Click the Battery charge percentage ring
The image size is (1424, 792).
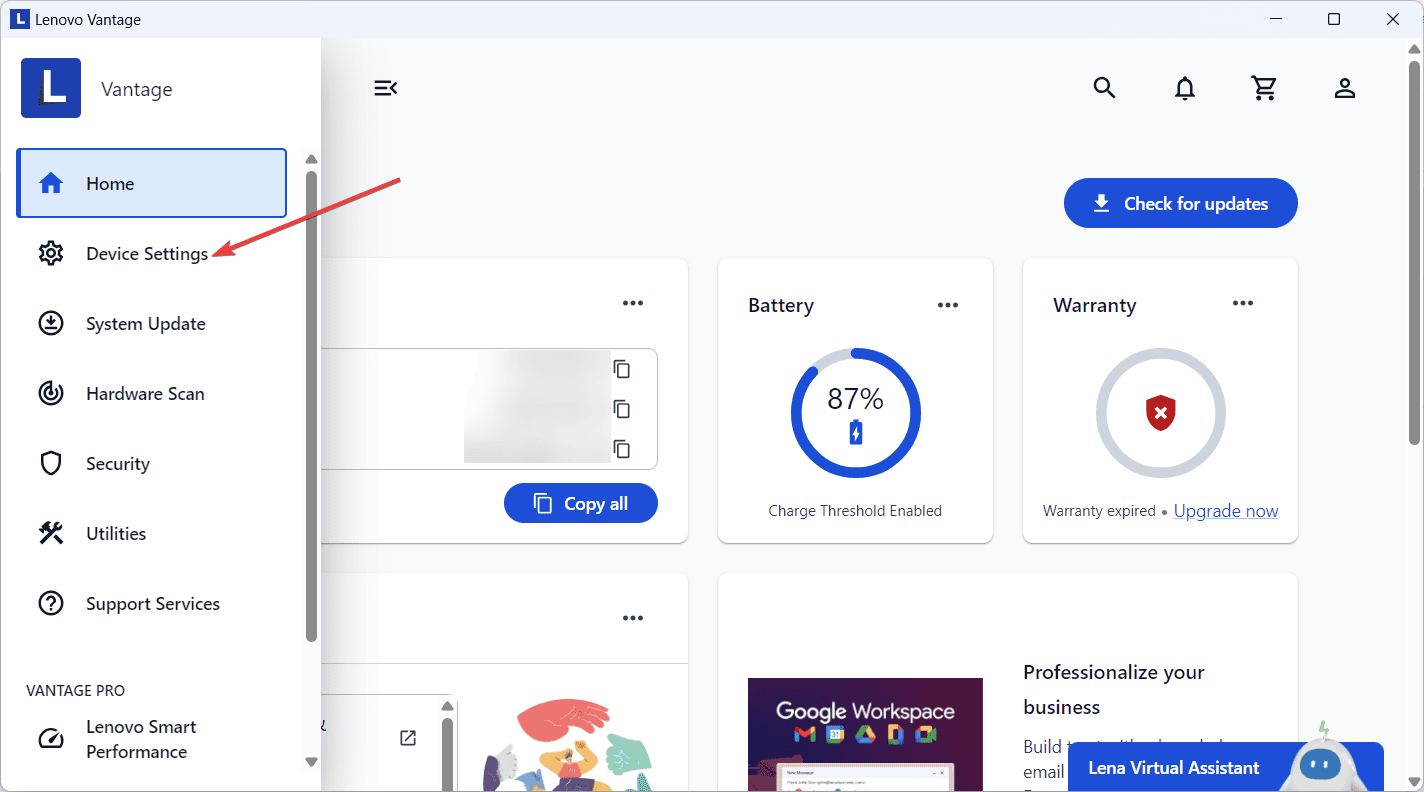tap(855, 412)
